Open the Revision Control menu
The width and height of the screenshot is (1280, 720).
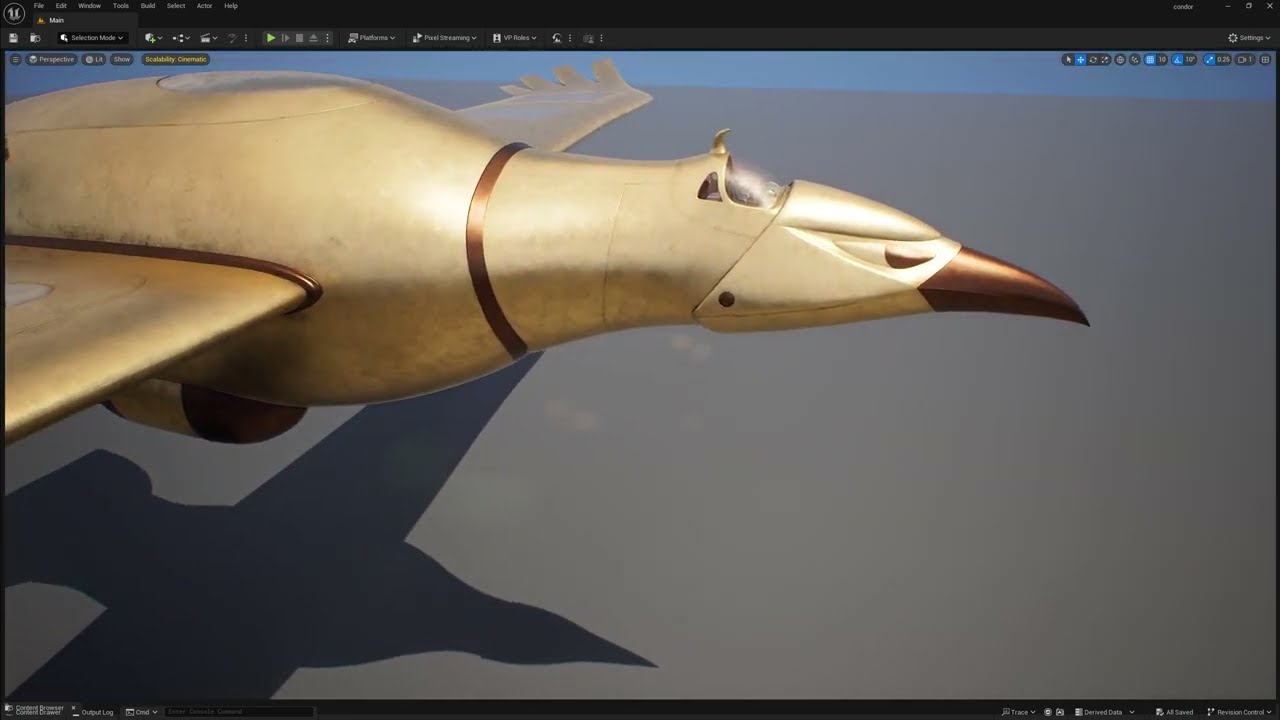click(x=1239, y=712)
